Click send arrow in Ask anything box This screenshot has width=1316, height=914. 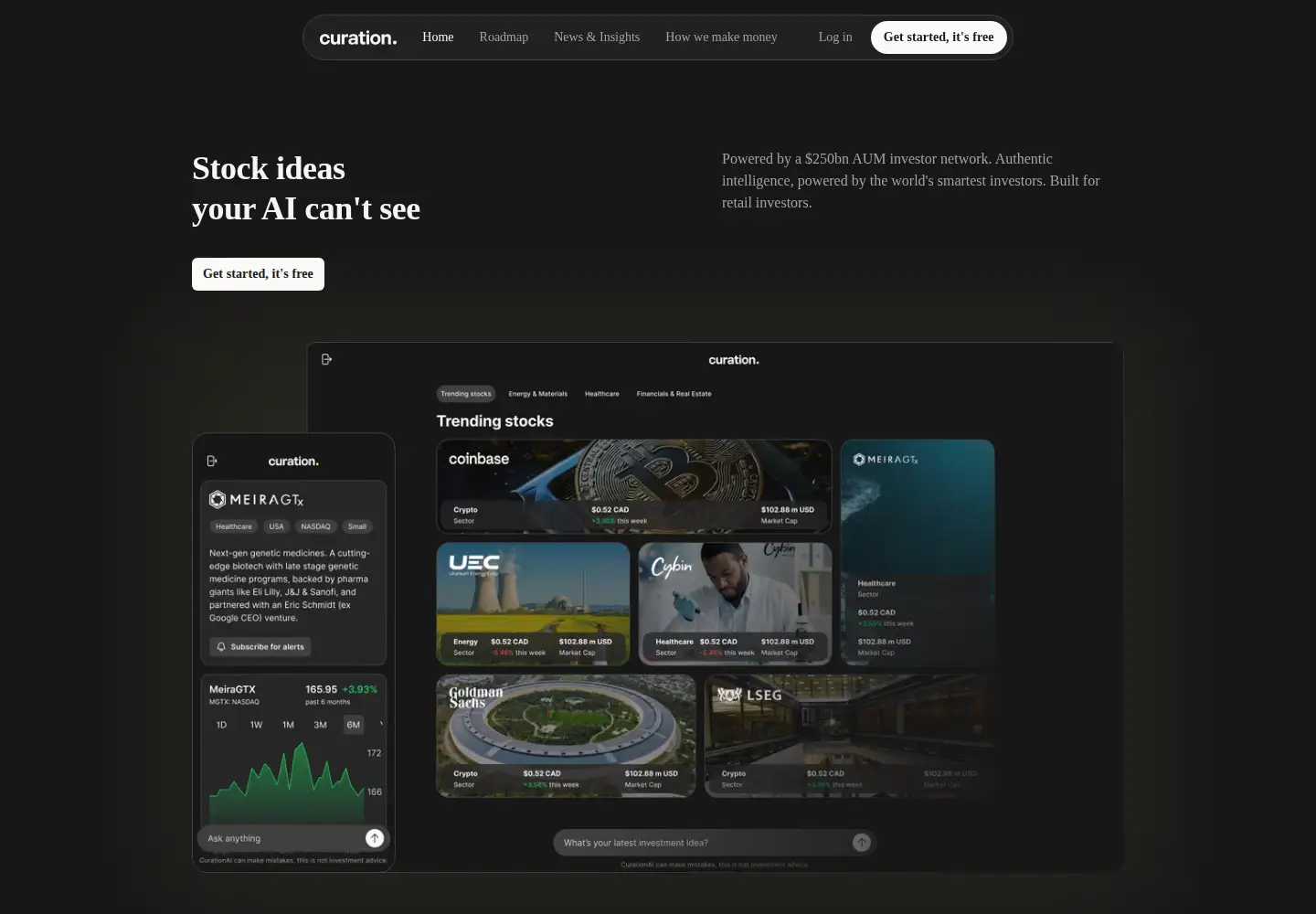click(x=375, y=838)
